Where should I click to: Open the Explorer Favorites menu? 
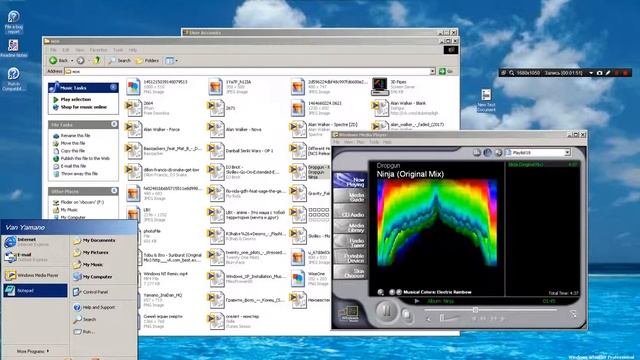click(98, 50)
